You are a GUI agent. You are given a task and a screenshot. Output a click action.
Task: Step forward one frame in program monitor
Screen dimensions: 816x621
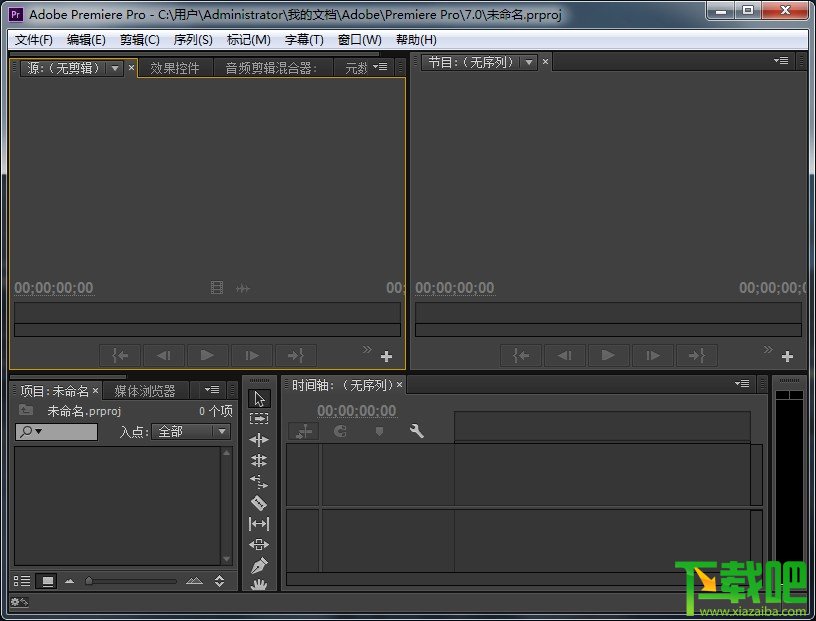653,355
